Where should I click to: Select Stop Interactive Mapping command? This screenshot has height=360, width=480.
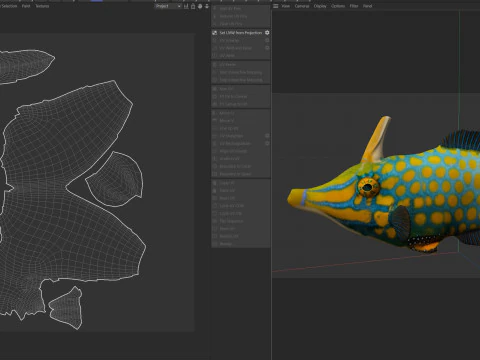click(241, 80)
